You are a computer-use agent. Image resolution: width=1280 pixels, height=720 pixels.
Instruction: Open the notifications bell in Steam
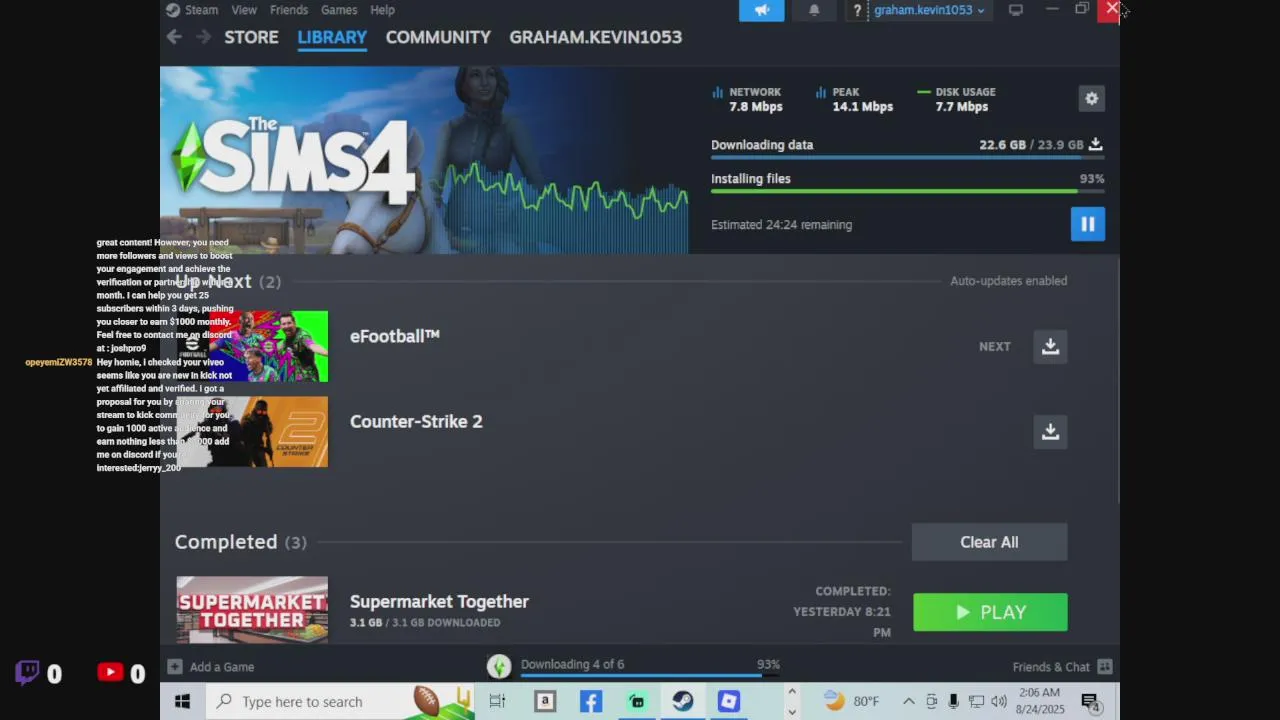tap(814, 10)
